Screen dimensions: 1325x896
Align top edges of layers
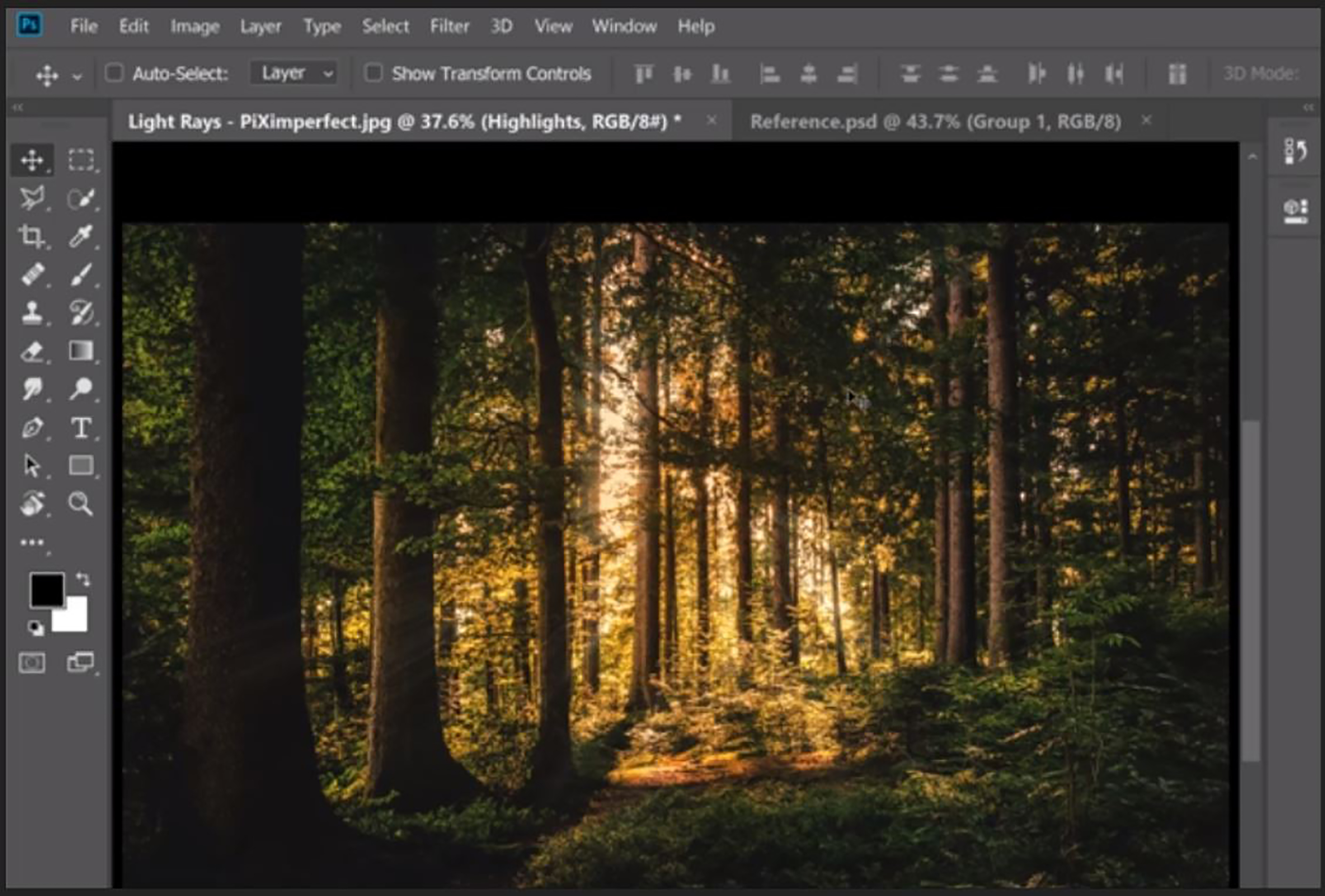pyautogui.click(x=644, y=74)
